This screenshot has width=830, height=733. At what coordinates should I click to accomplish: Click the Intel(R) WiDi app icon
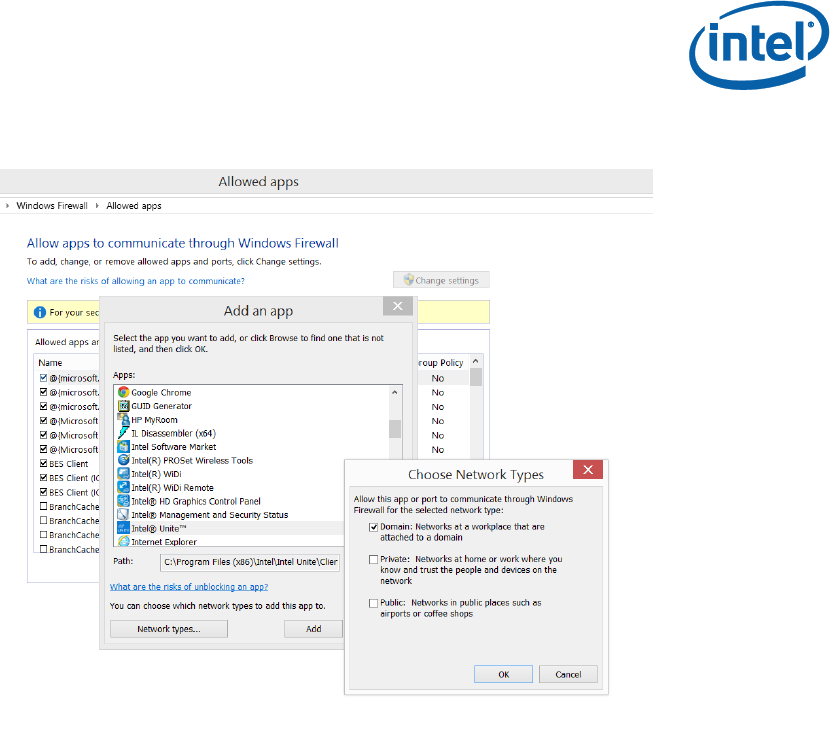tap(123, 474)
